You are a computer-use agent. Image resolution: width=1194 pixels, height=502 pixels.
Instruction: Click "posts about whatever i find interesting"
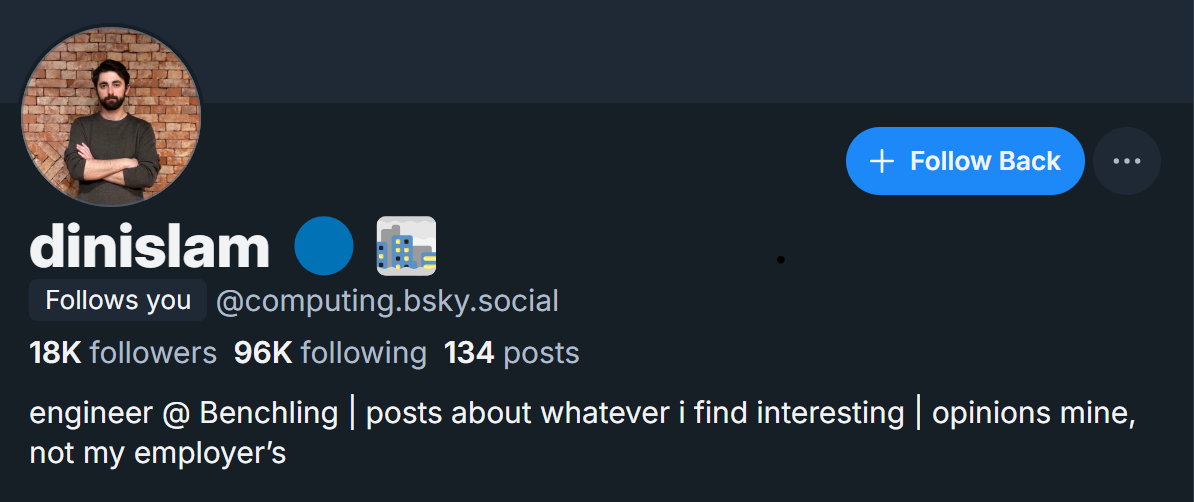tap(635, 413)
